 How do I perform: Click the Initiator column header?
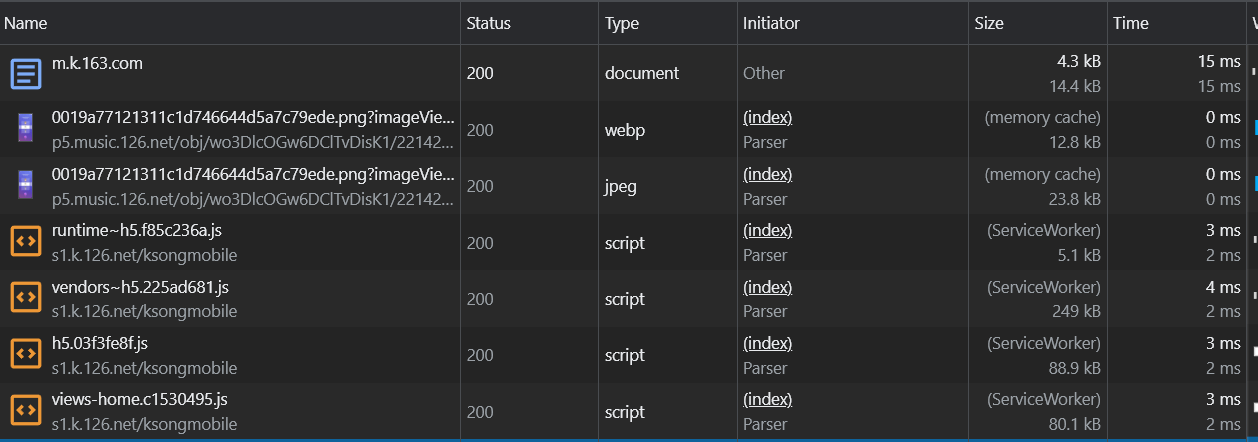pyautogui.click(x=771, y=23)
